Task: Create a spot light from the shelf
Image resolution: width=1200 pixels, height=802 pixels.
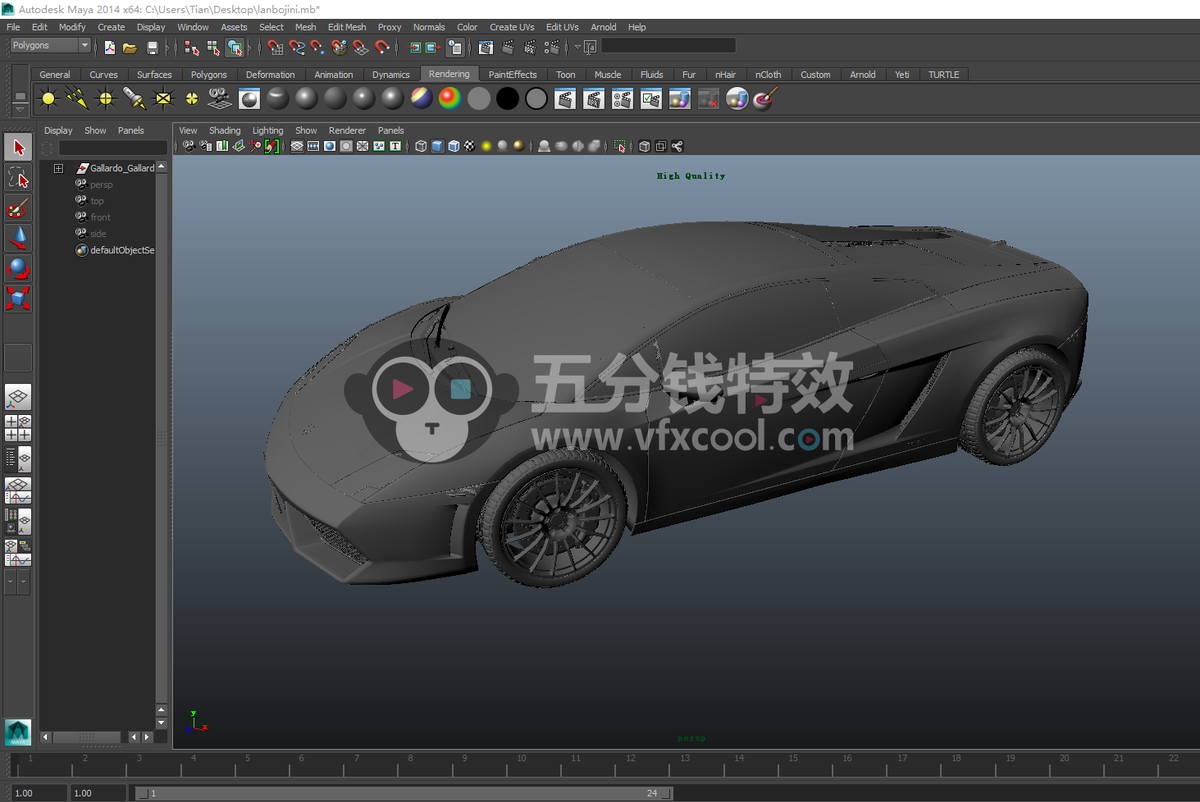Action: pos(134,98)
